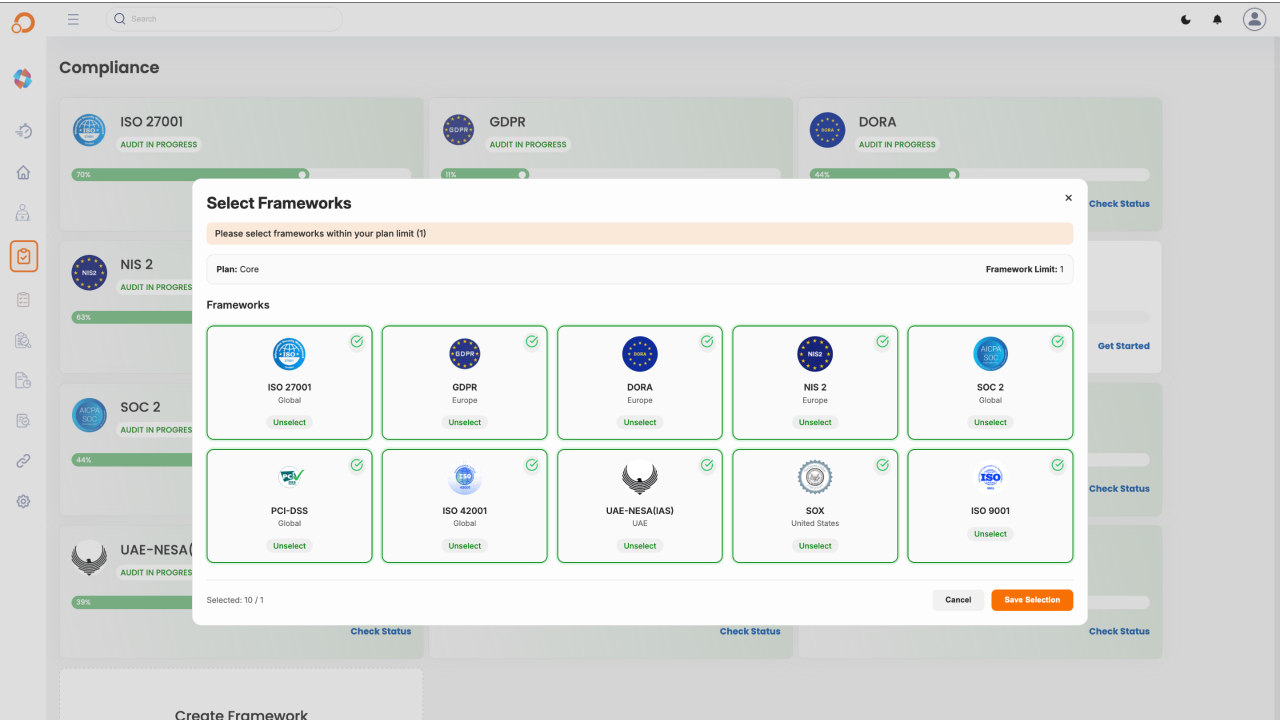Switch to dark mode with moon icon
The image size is (1280, 720).
[x=1186, y=19]
